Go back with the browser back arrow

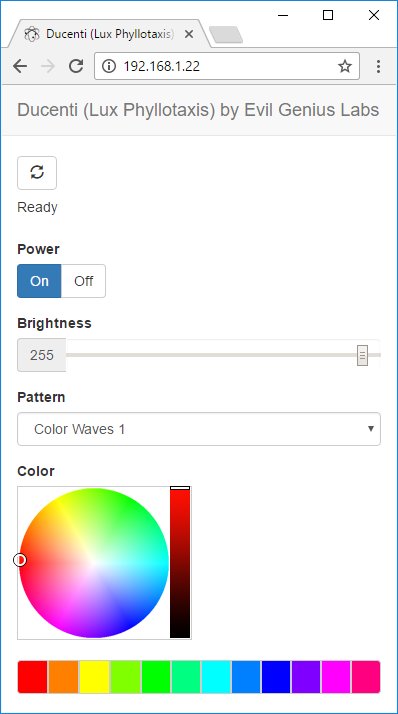click(20, 66)
